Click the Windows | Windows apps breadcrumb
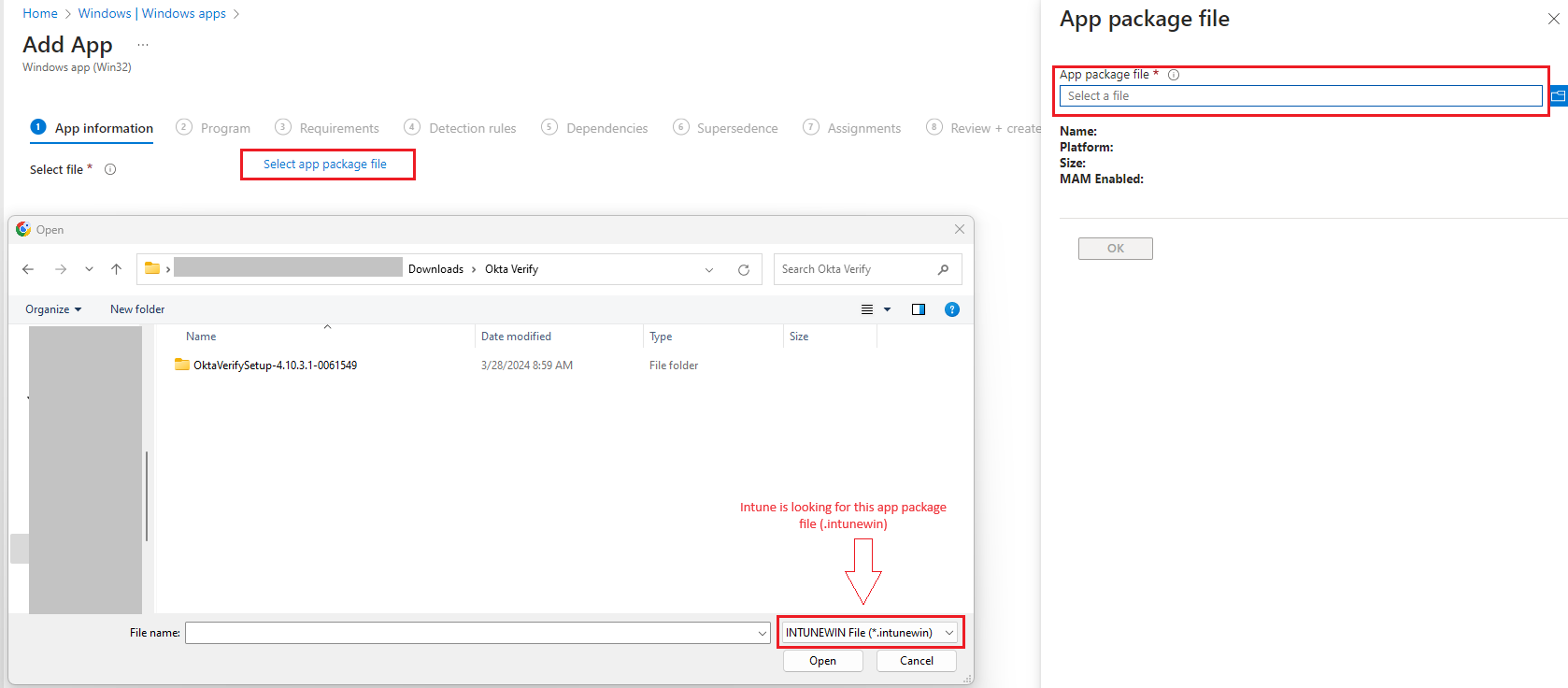 (151, 13)
